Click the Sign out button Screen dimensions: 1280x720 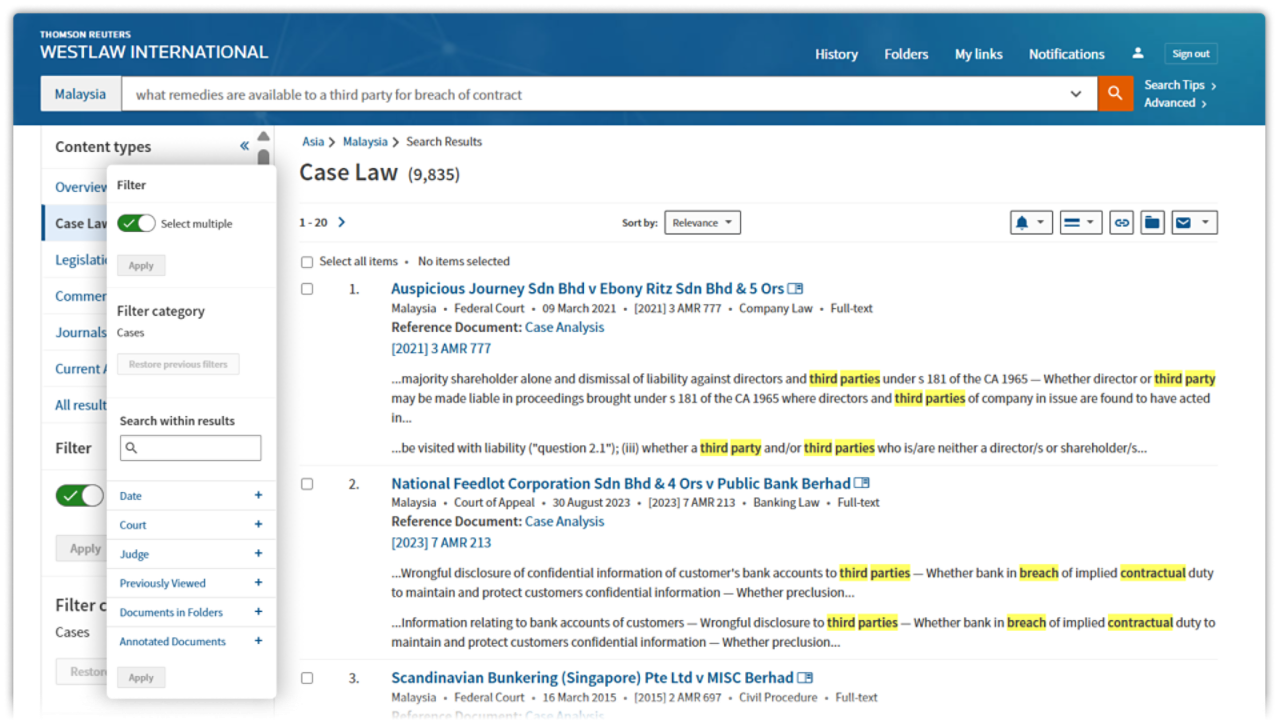(x=1190, y=54)
